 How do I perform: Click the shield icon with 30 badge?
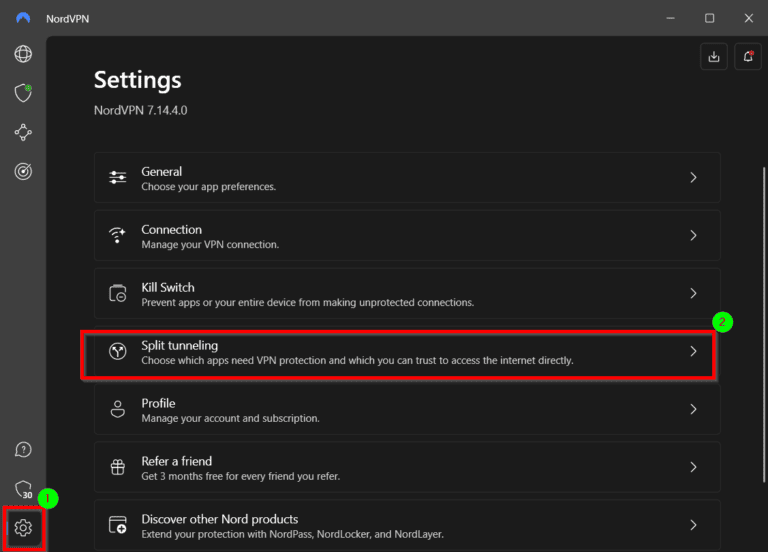tap(23, 488)
